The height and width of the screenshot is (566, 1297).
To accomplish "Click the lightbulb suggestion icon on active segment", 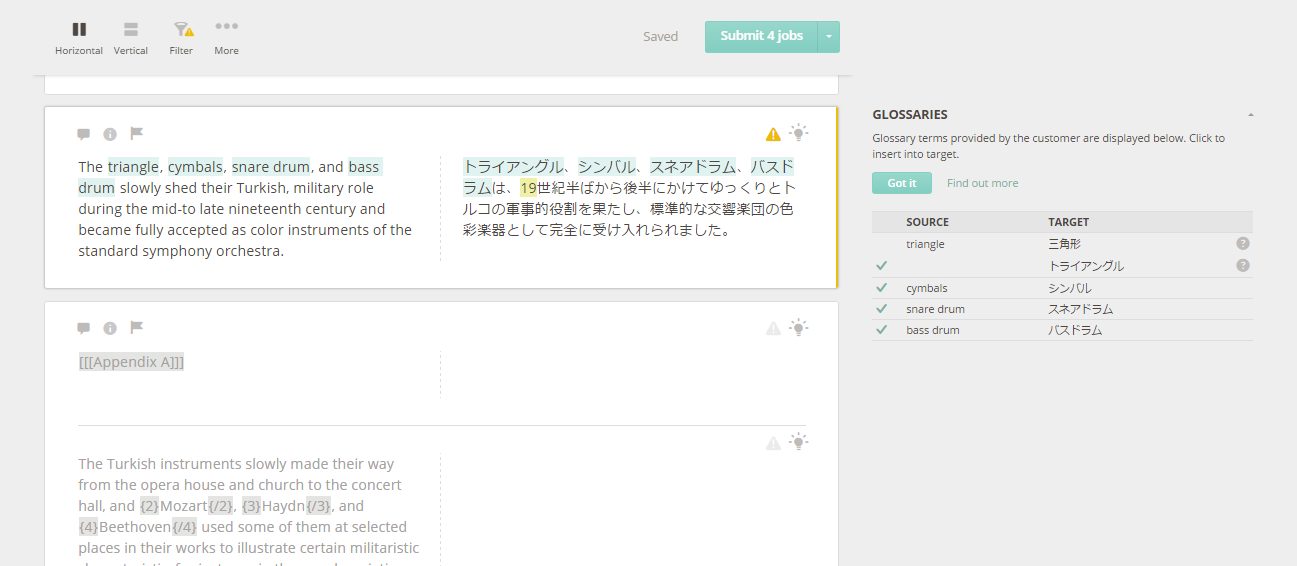I will pos(798,132).
